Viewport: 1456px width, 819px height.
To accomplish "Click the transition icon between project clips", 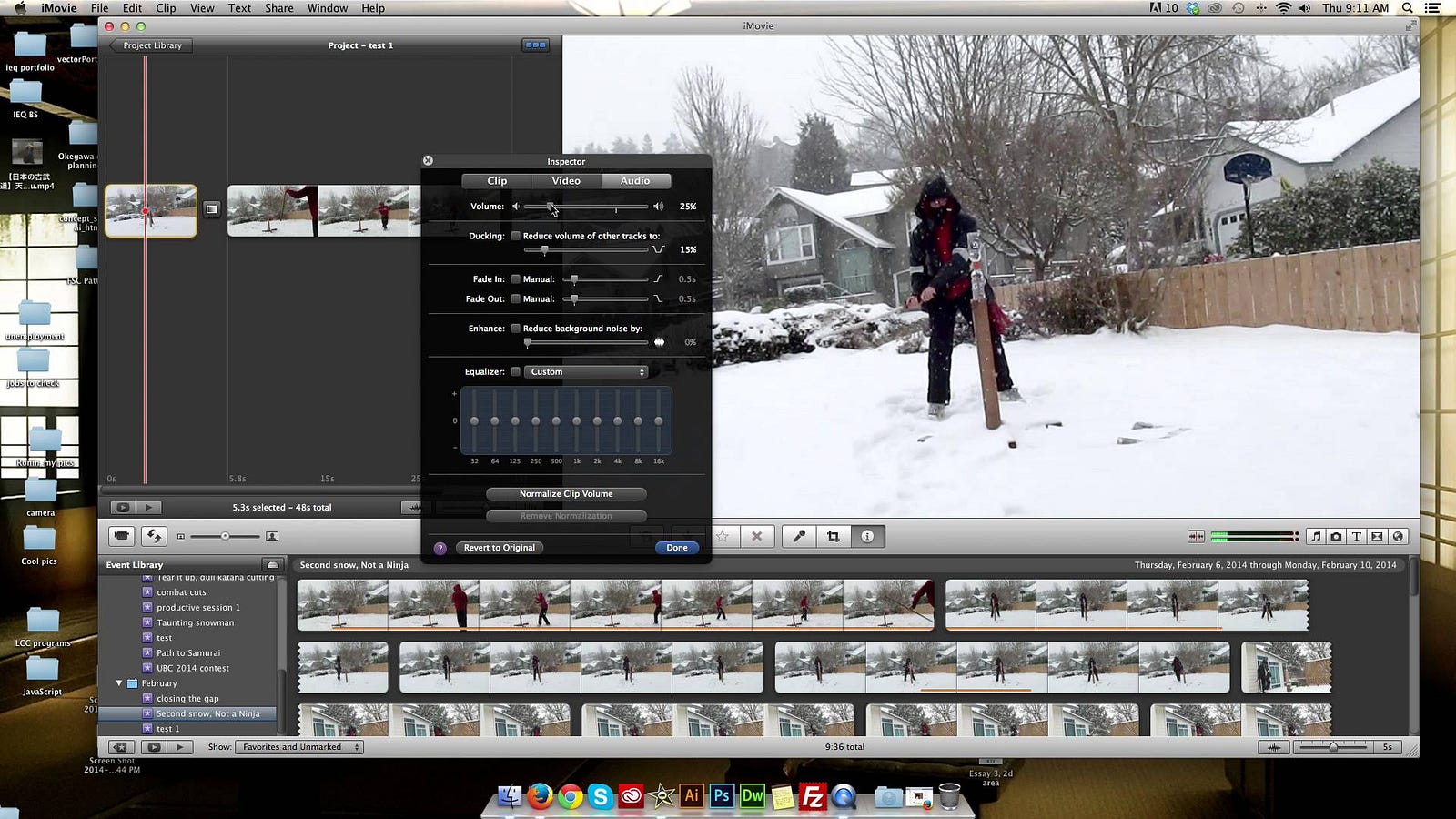I will pyautogui.click(x=211, y=209).
